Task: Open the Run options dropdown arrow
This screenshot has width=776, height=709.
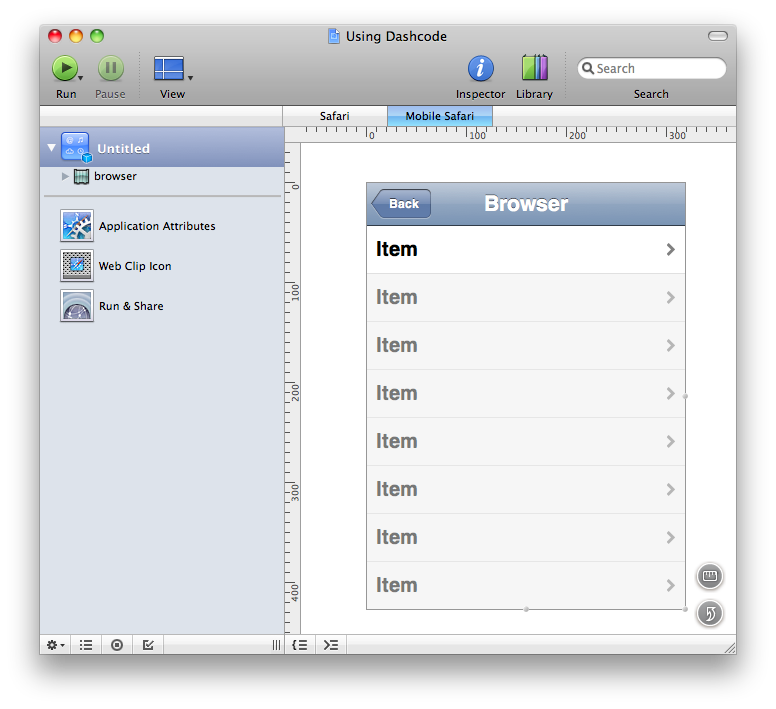Action: click(x=81, y=78)
